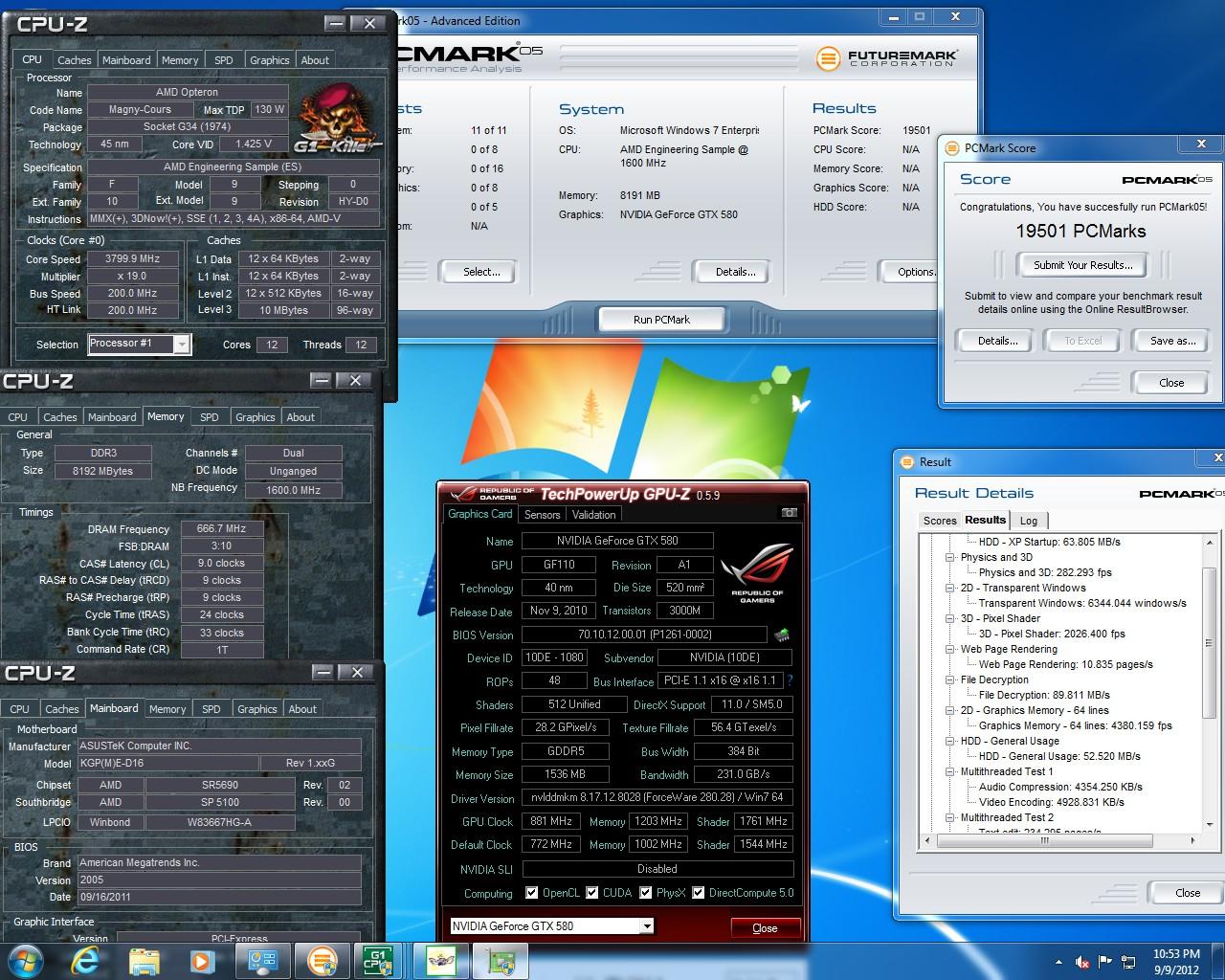Collapse the Physics and 3D tree node
1225x980 pixels.
click(950, 557)
